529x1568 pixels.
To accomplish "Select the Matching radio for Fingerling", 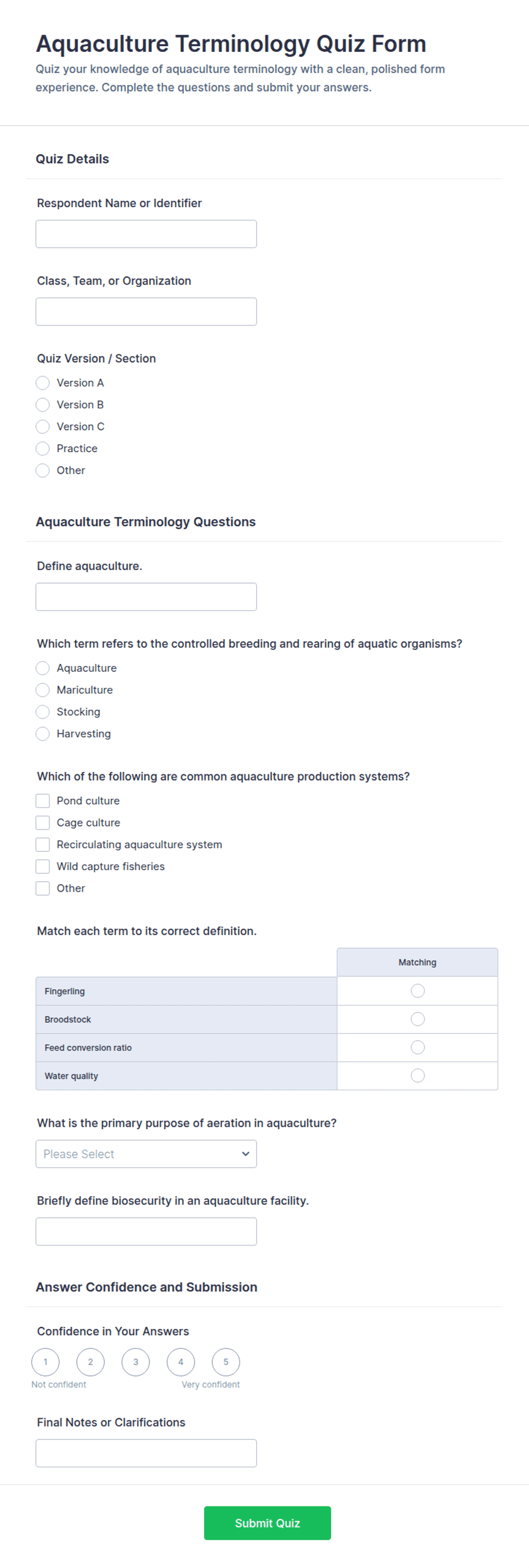I will pyautogui.click(x=418, y=991).
